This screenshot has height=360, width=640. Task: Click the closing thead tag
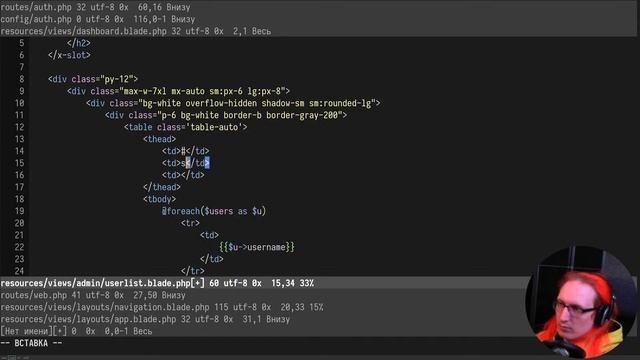tap(162, 187)
